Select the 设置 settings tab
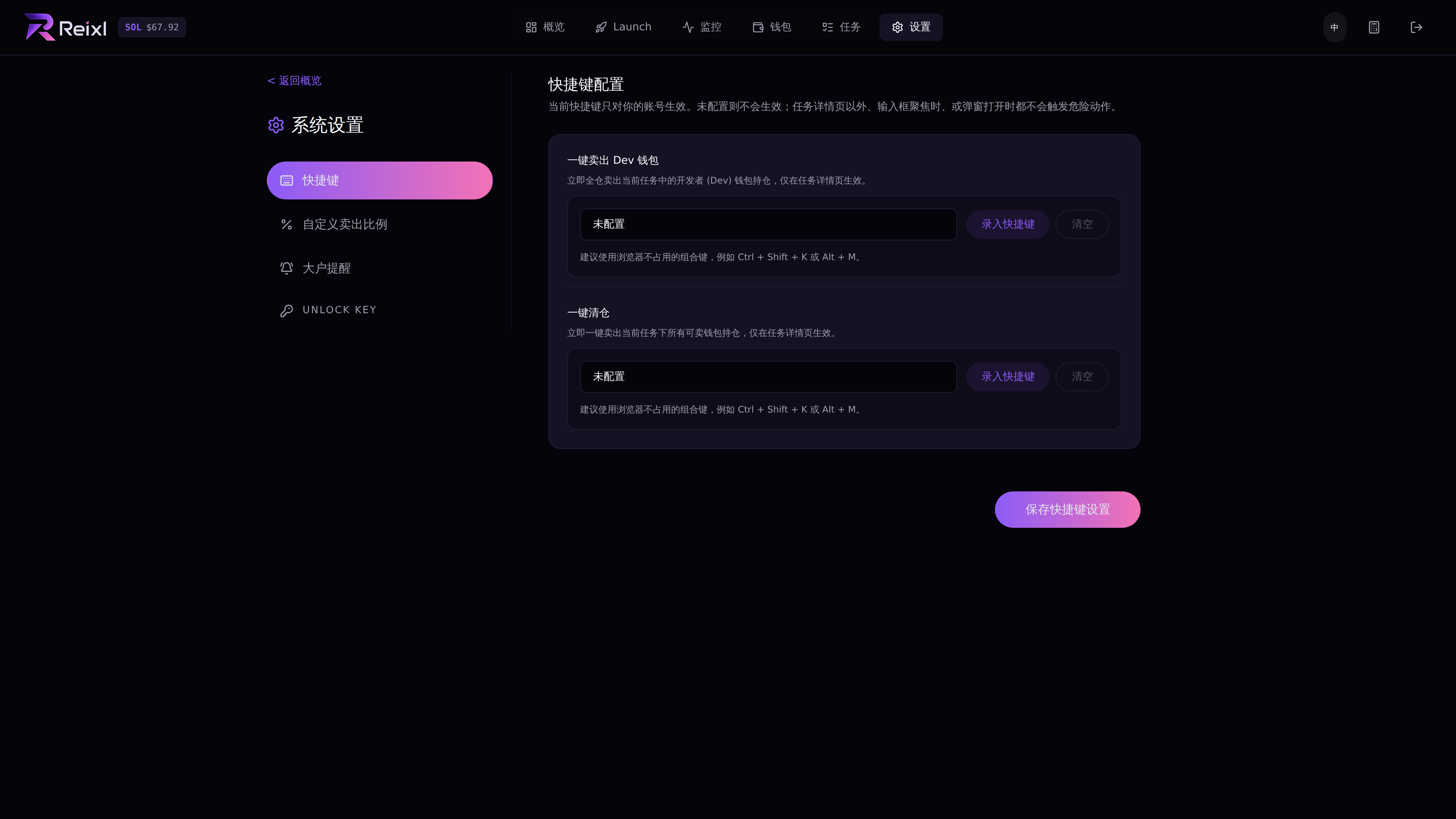 point(911,27)
